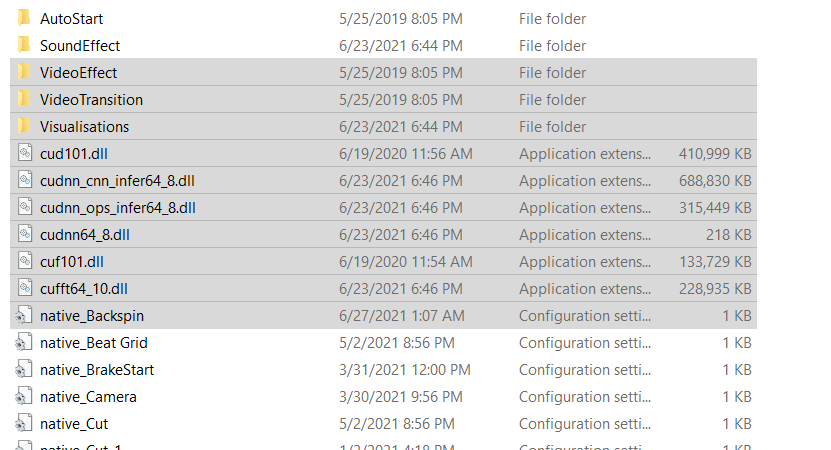Select the VideoTransition folder icon

(x=24, y=99)
